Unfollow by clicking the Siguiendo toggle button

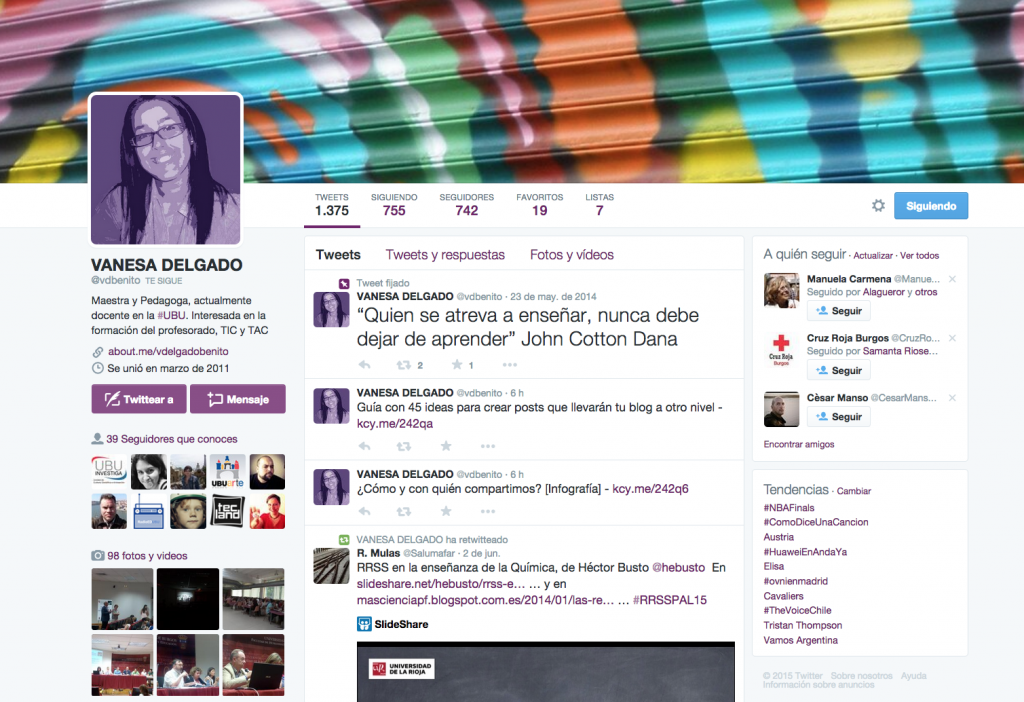930,205
